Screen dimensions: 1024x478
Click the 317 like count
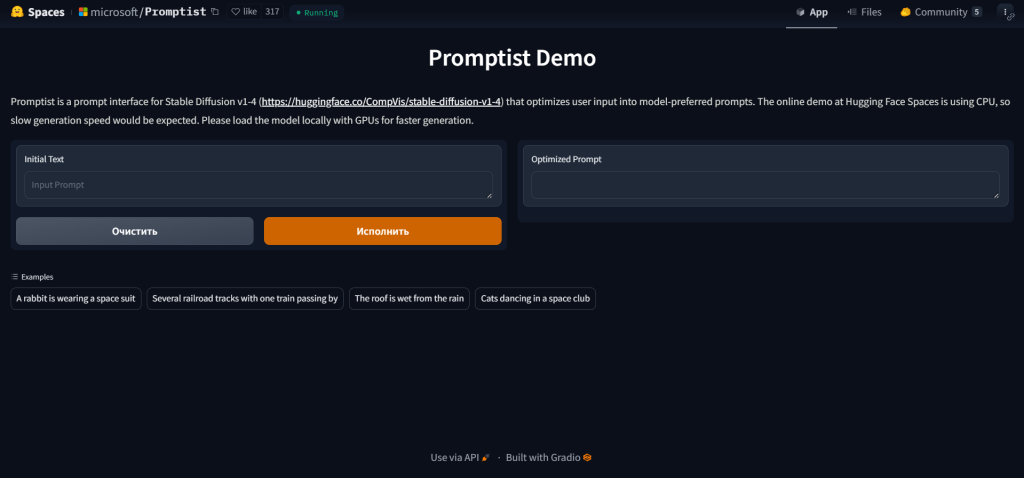click(x=272, y=12)
